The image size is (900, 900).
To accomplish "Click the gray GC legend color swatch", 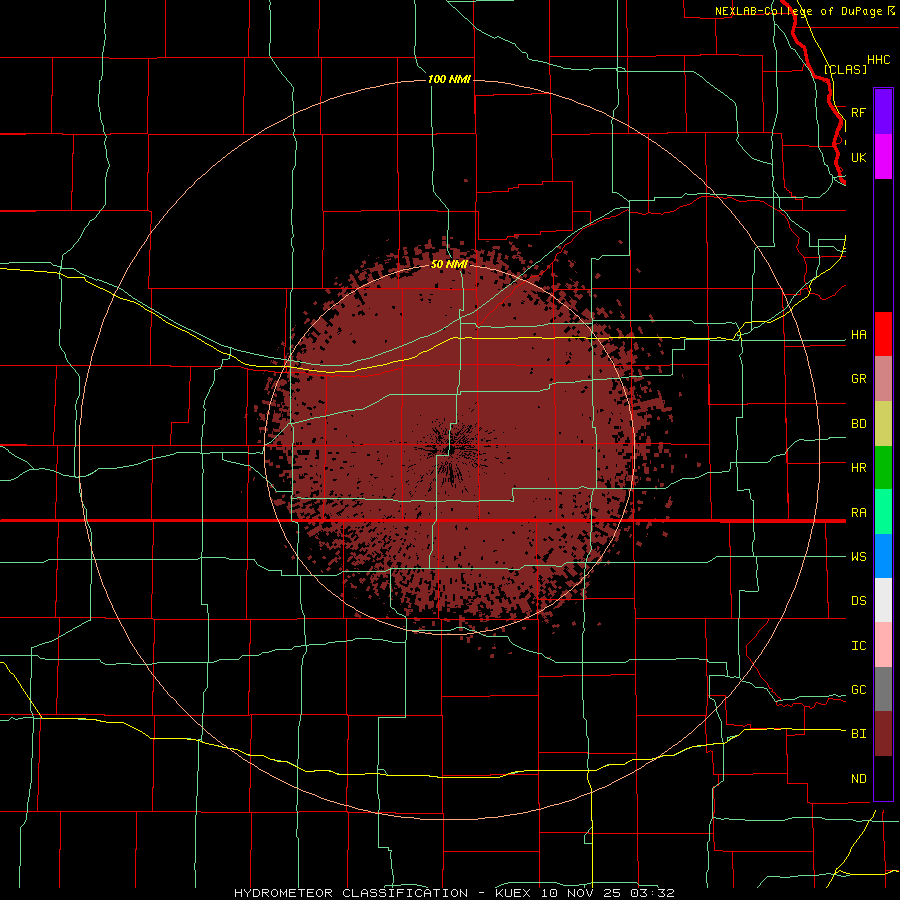I will [x=883, y=689].
